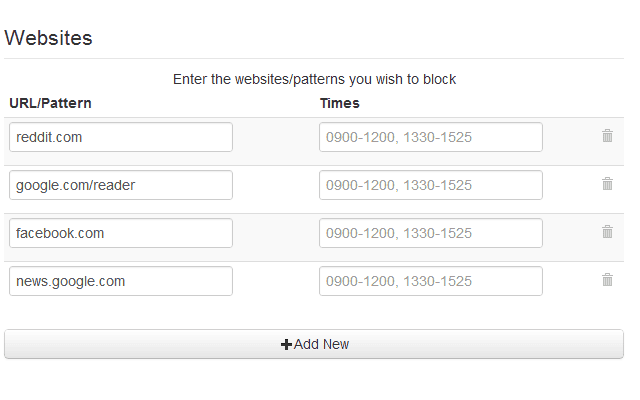Select the facebook.com URL input
Screen dimensions: 640x400
pos(121,233)
